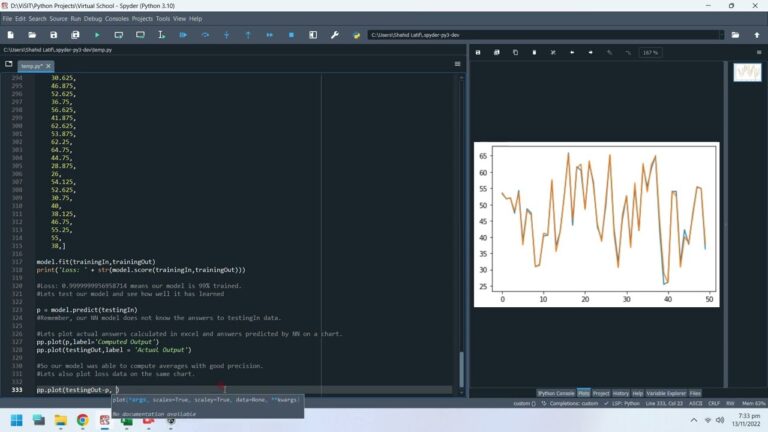Open the Search menu
Screen dimensions: 768x432
(x=37, y=19)
